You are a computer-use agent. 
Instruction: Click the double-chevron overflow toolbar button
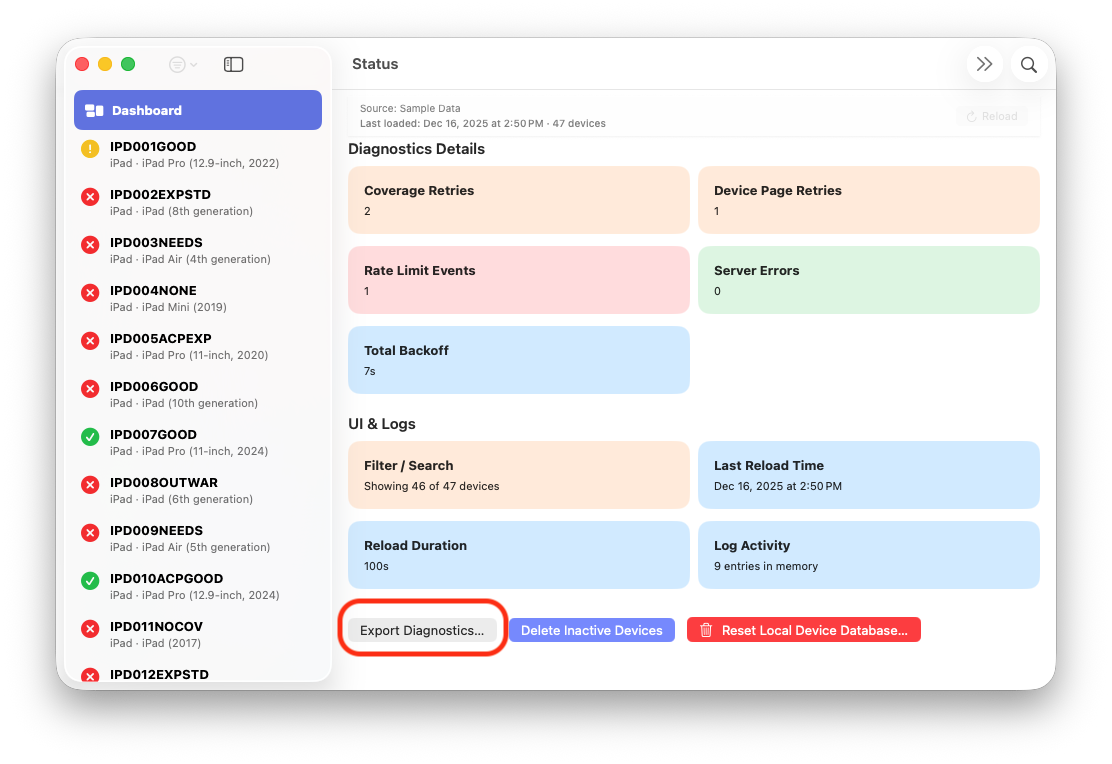click(984, 65)
